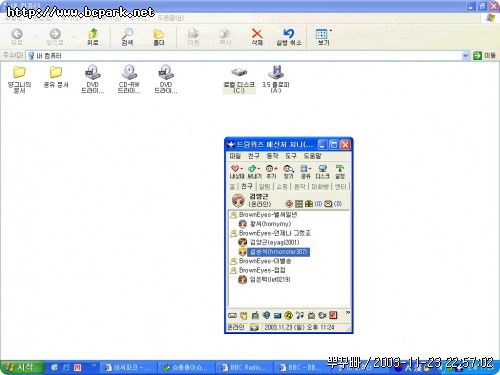500x375 pixels.
Task: Click the music notes icon in bottom bar
Action: pos(300,315)
